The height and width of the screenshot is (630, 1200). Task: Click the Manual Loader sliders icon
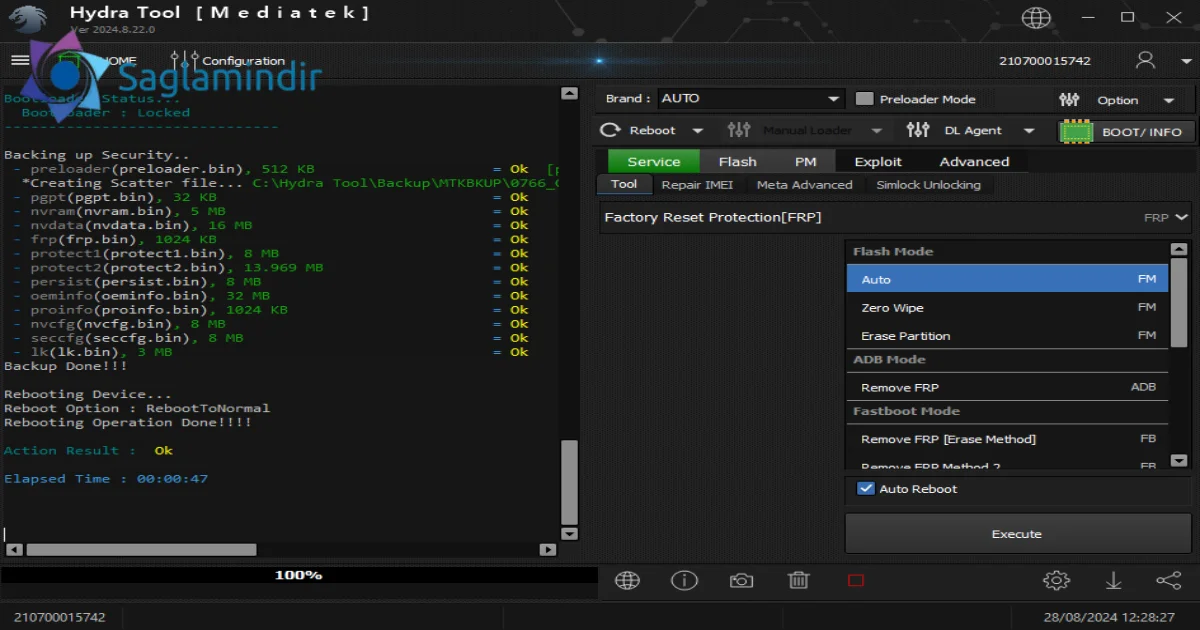click(739, 130)
